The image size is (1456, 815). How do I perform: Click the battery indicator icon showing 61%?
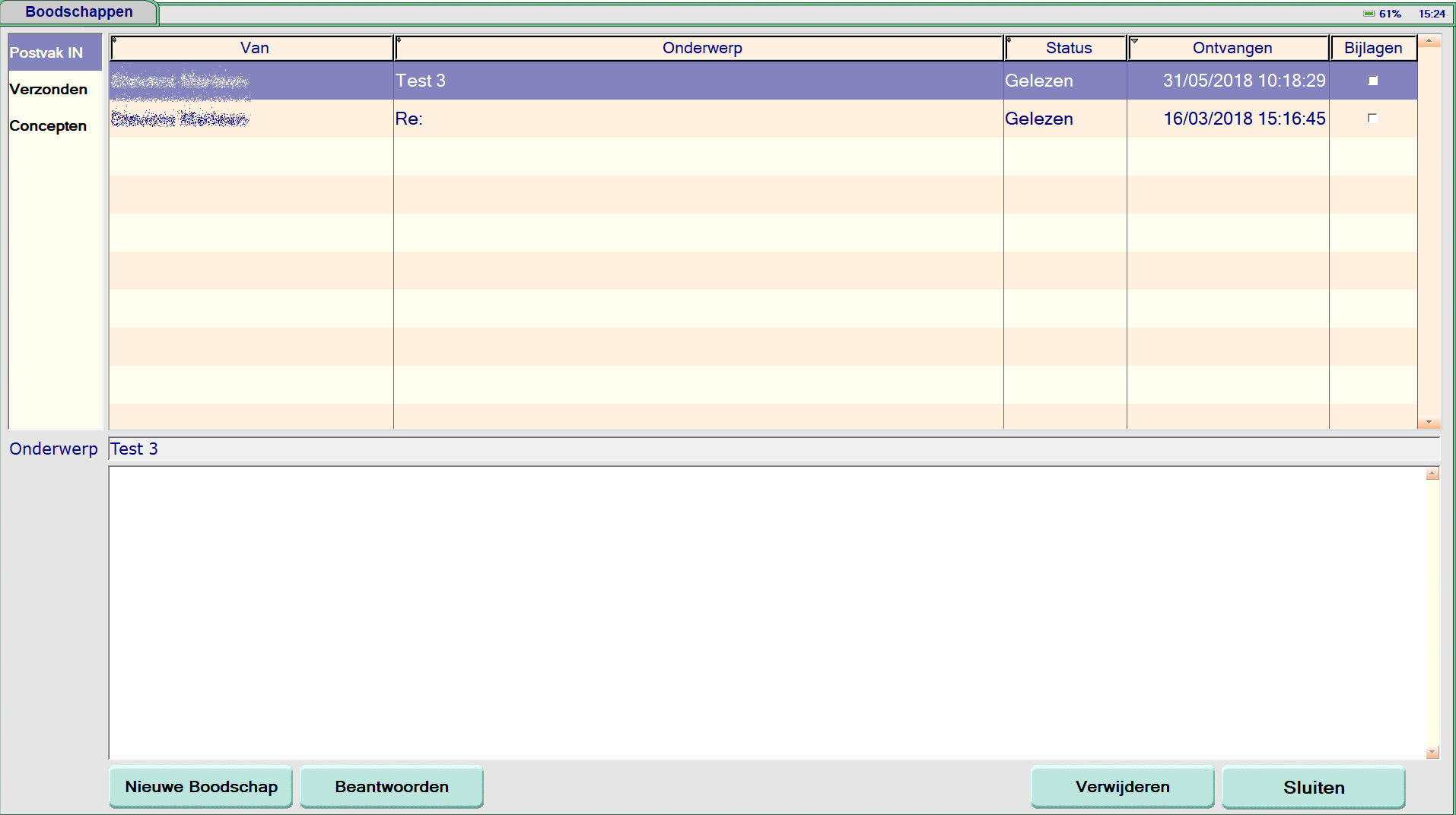[x=1369, y=14]
